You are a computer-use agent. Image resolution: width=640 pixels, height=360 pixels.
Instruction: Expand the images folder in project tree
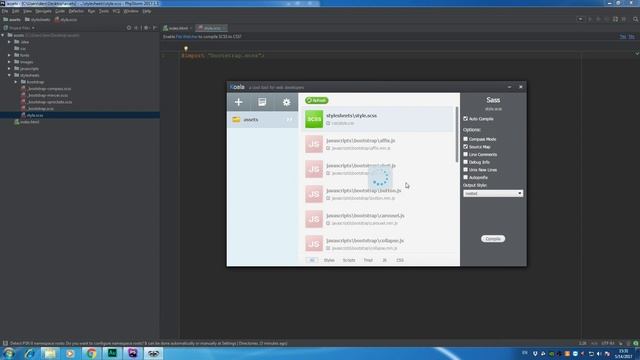[x=9, y=62]
